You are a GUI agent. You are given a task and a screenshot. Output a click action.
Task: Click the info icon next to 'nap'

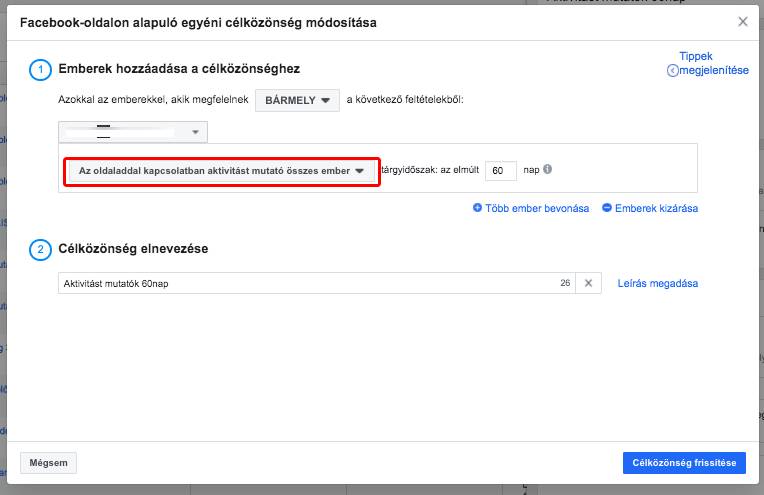(x=548, y=169)
